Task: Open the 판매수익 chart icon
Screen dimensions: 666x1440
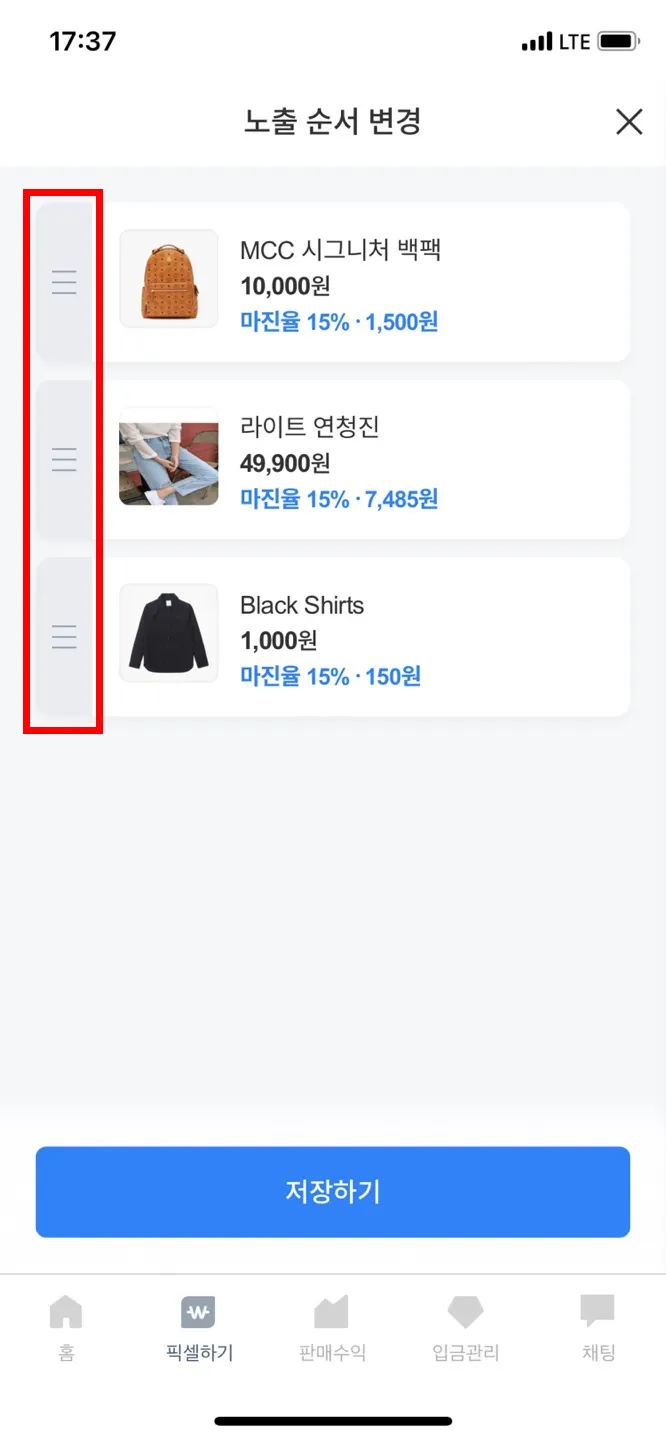Action: pyautogui.click(x=331, y=1311)
